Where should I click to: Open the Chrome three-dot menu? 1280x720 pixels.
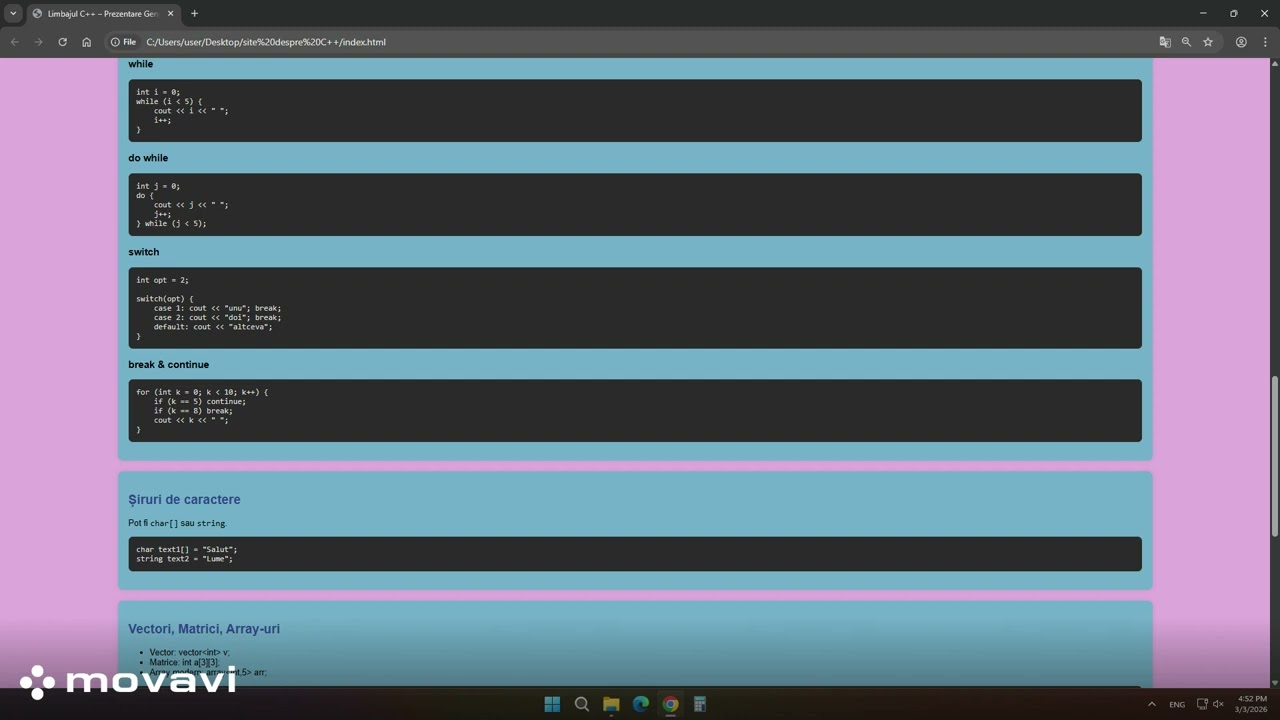pyautogui.click(x=1265, y=42)
